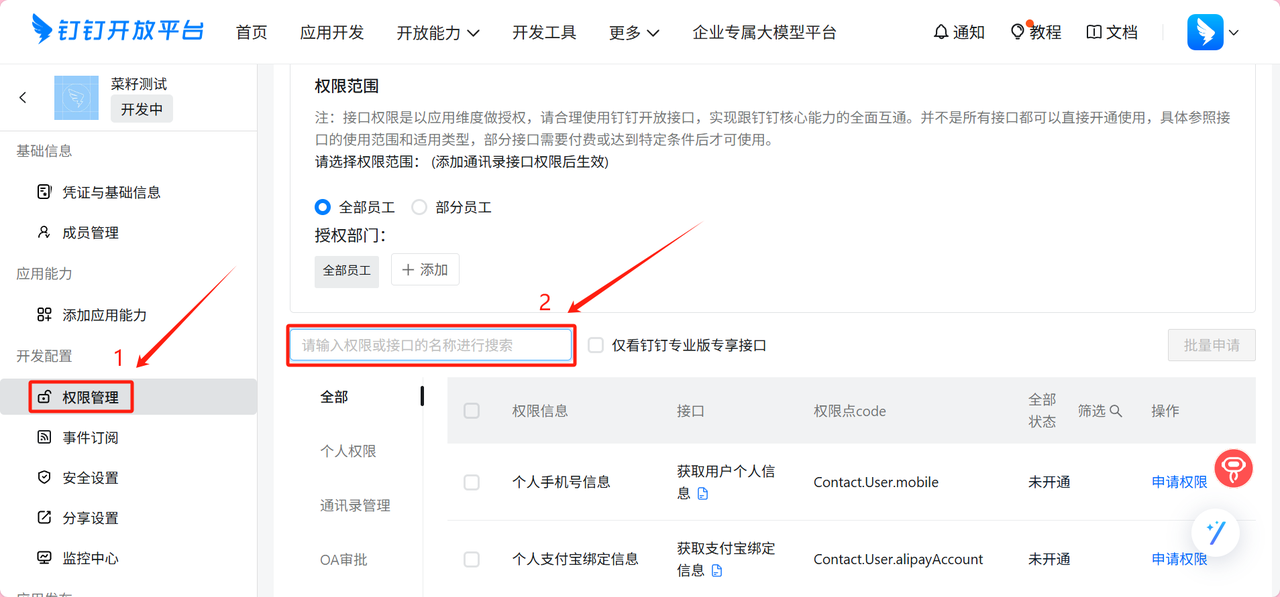Click the red assistant floating icon
The height and width of the screenshot is (597, 1280).
coord(1233,468)
